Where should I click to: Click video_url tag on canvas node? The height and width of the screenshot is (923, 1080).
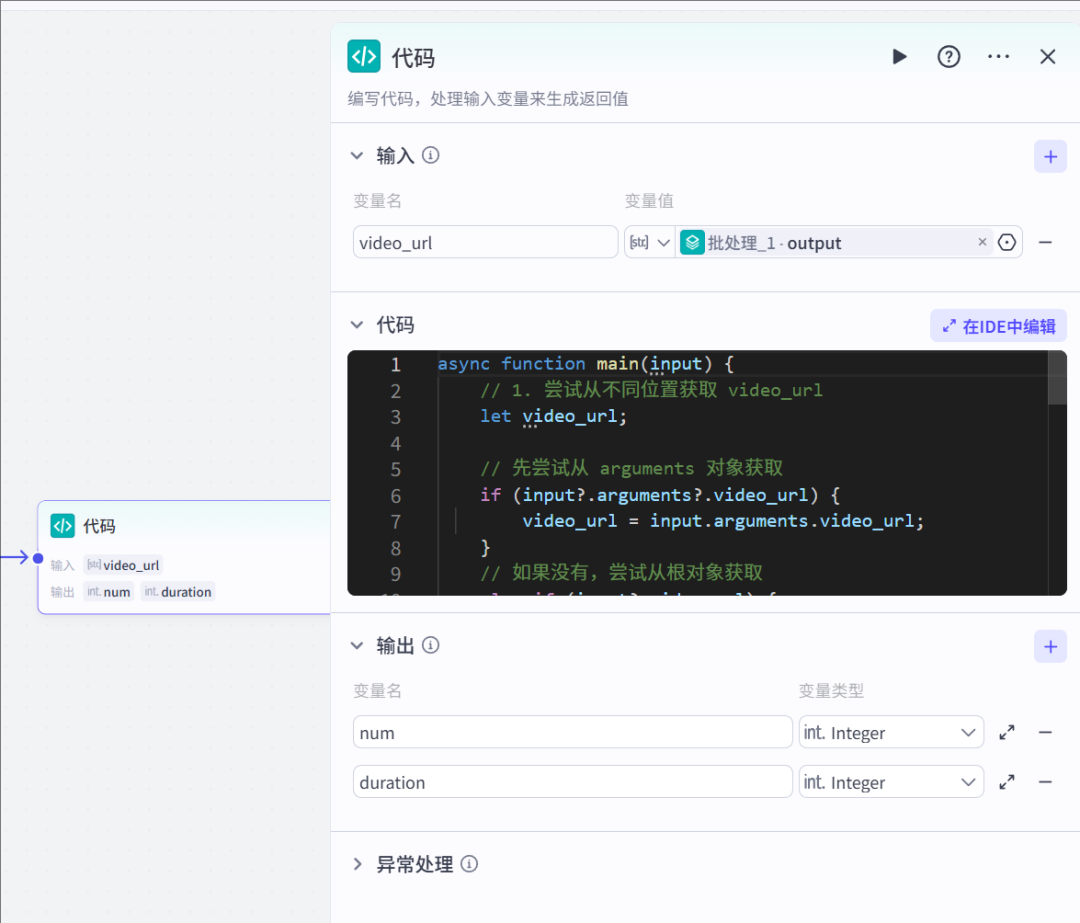click(x=123, y=565)
